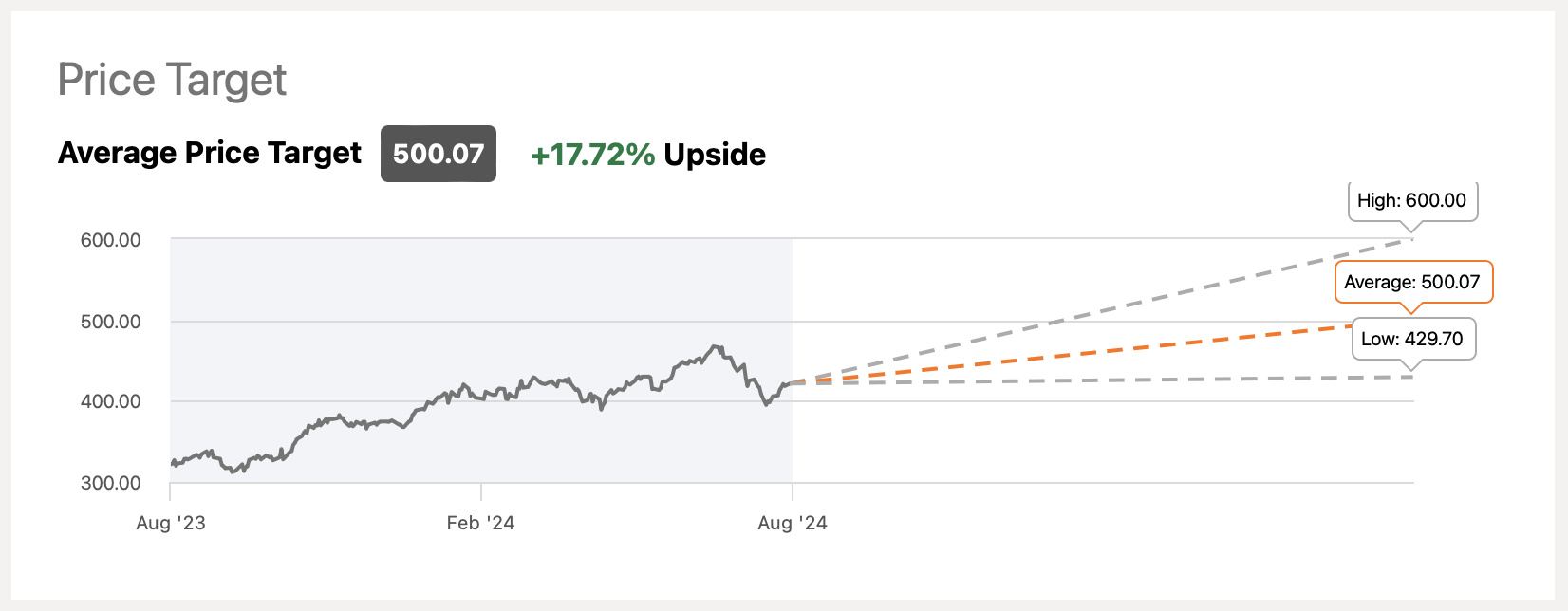
Task: Click the Aug '24 x-axis label
Action: (x=793, y=523)
